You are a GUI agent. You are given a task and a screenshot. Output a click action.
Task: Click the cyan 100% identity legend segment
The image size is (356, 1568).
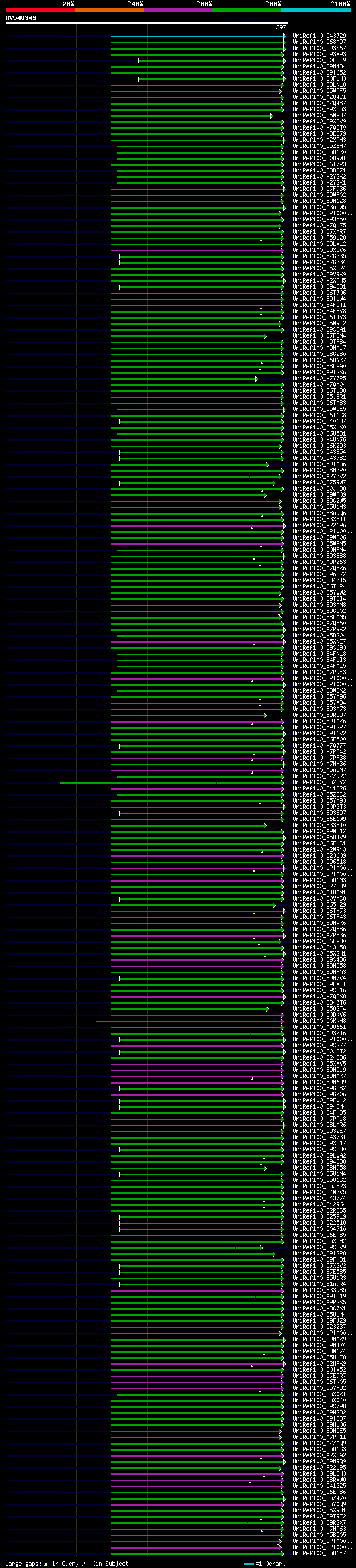point(316,10)
